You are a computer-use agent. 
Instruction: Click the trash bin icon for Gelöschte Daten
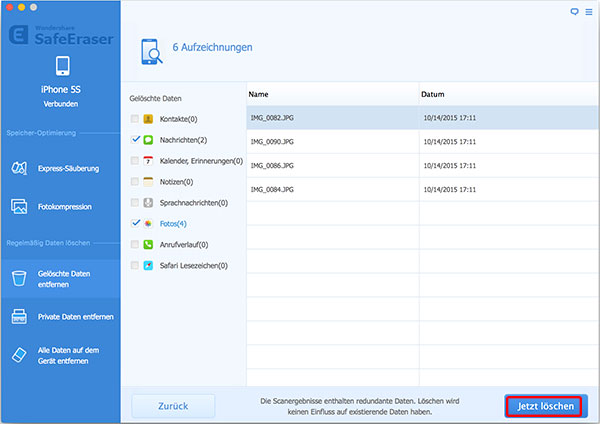(19, 278)
